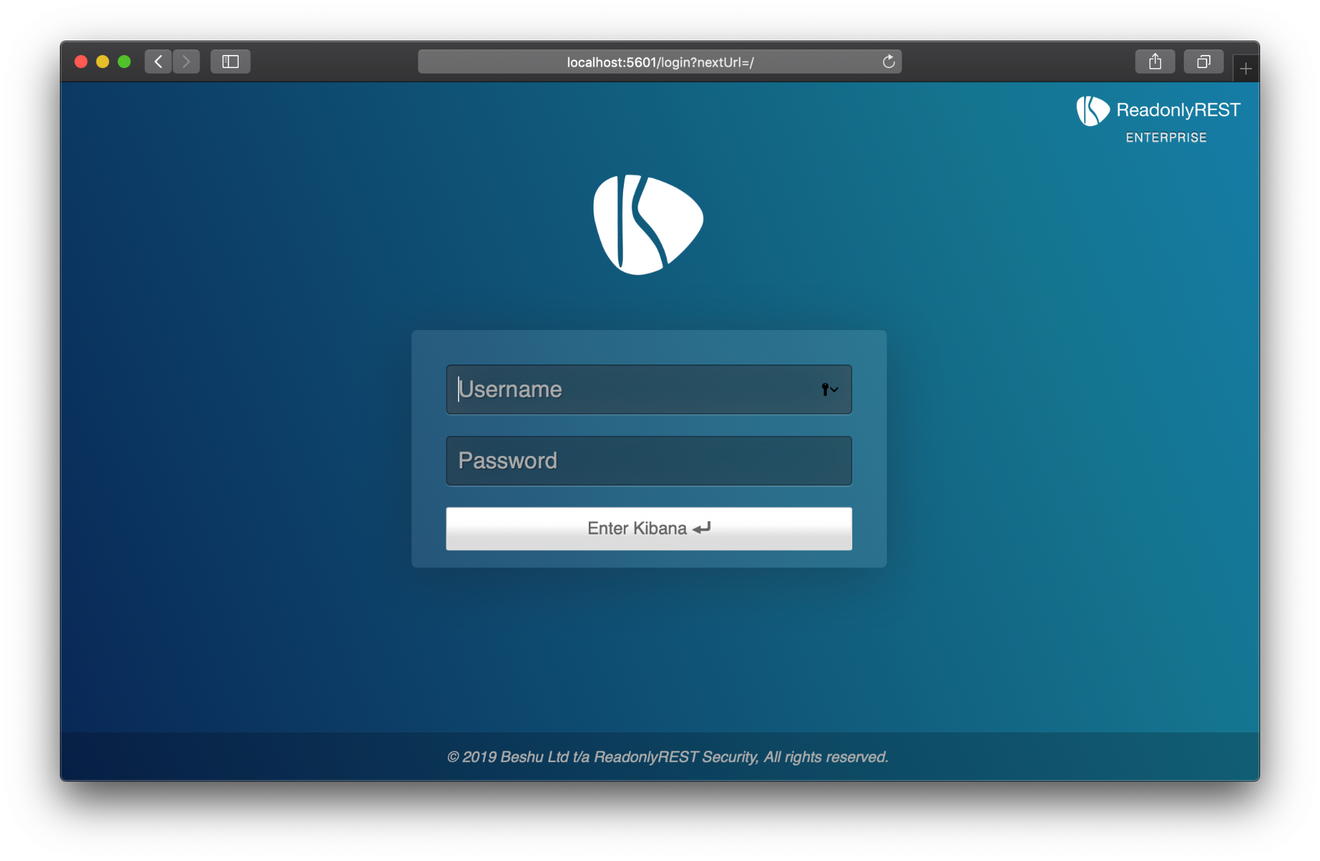Toggle the Safari sidebar panel
The width and height of the screenshot is (1320, 861).
(230, 62)
